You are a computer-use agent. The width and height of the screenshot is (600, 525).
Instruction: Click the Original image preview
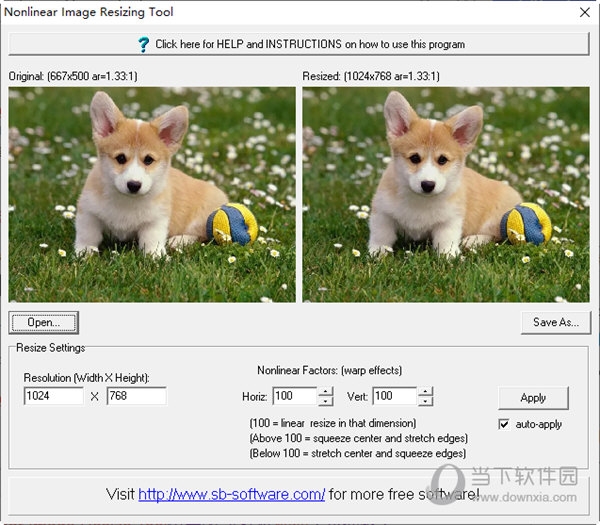point(152,195)
